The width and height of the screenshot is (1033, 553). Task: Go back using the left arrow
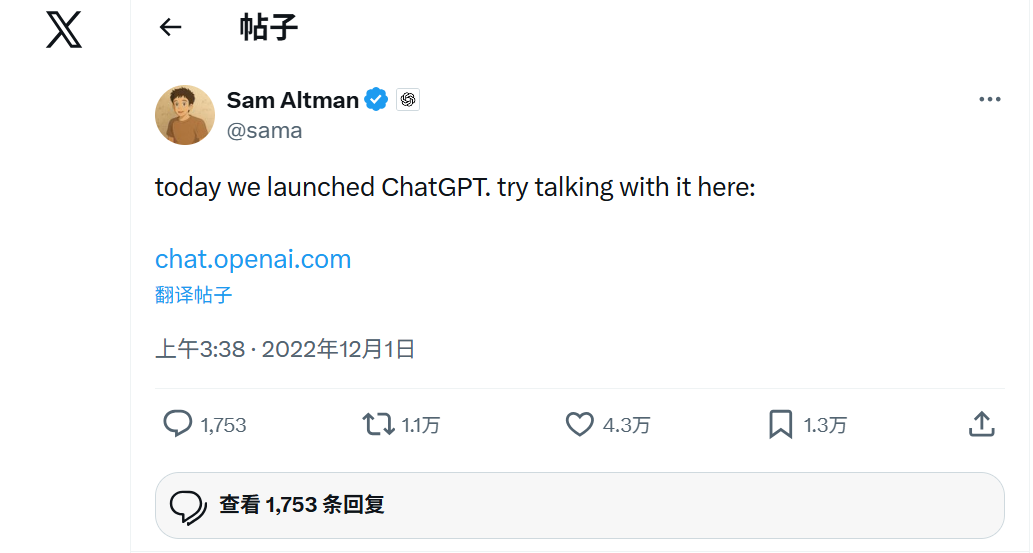pos(171,28)
